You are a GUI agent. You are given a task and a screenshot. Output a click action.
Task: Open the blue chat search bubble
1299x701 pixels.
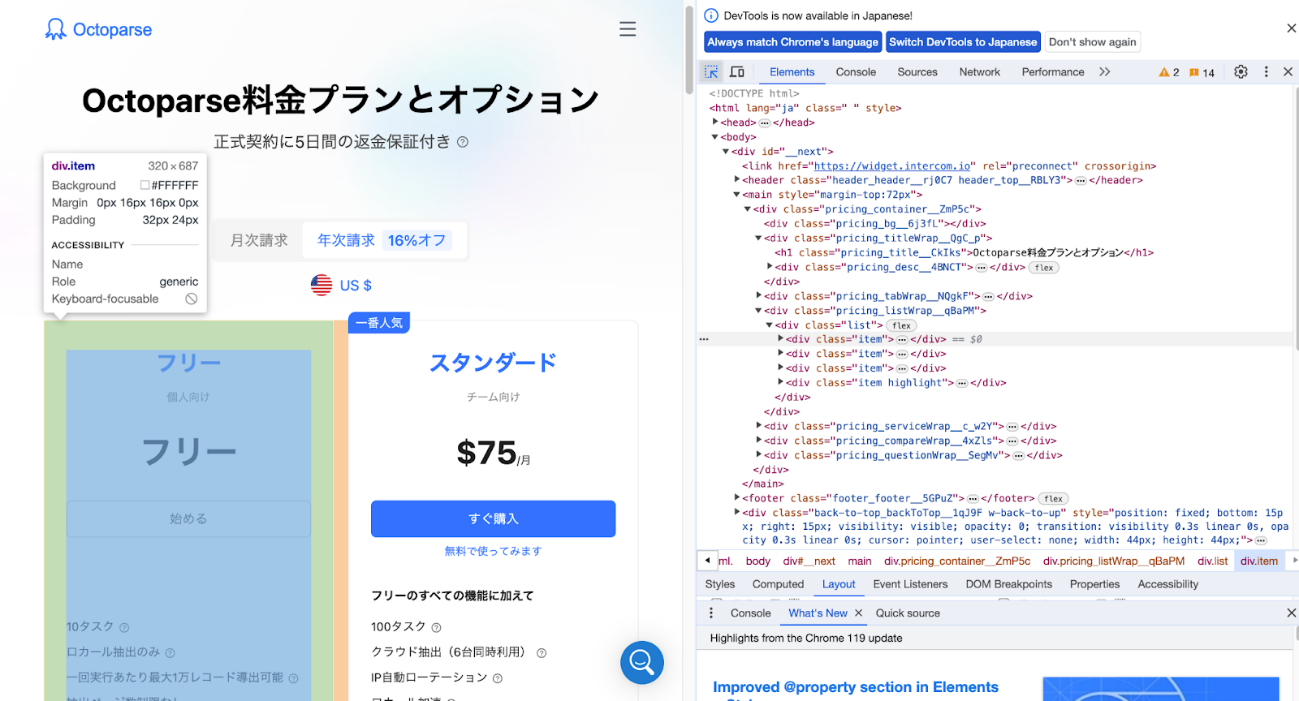point(642,662)
